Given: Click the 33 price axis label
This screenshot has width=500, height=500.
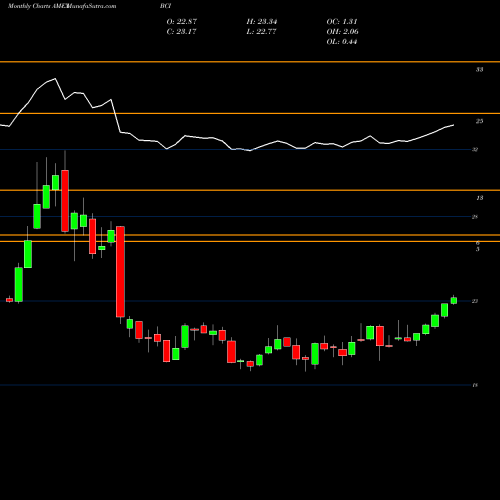Looking at the screenshot, I should [x=479, y=70].
